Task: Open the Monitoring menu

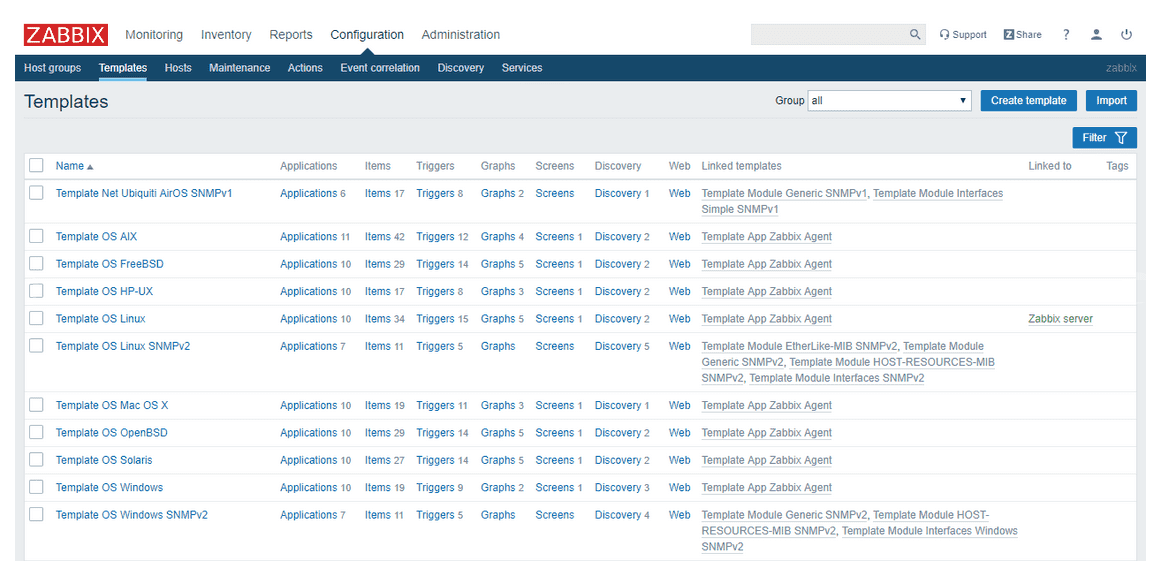Action: [x=154, y=35]
